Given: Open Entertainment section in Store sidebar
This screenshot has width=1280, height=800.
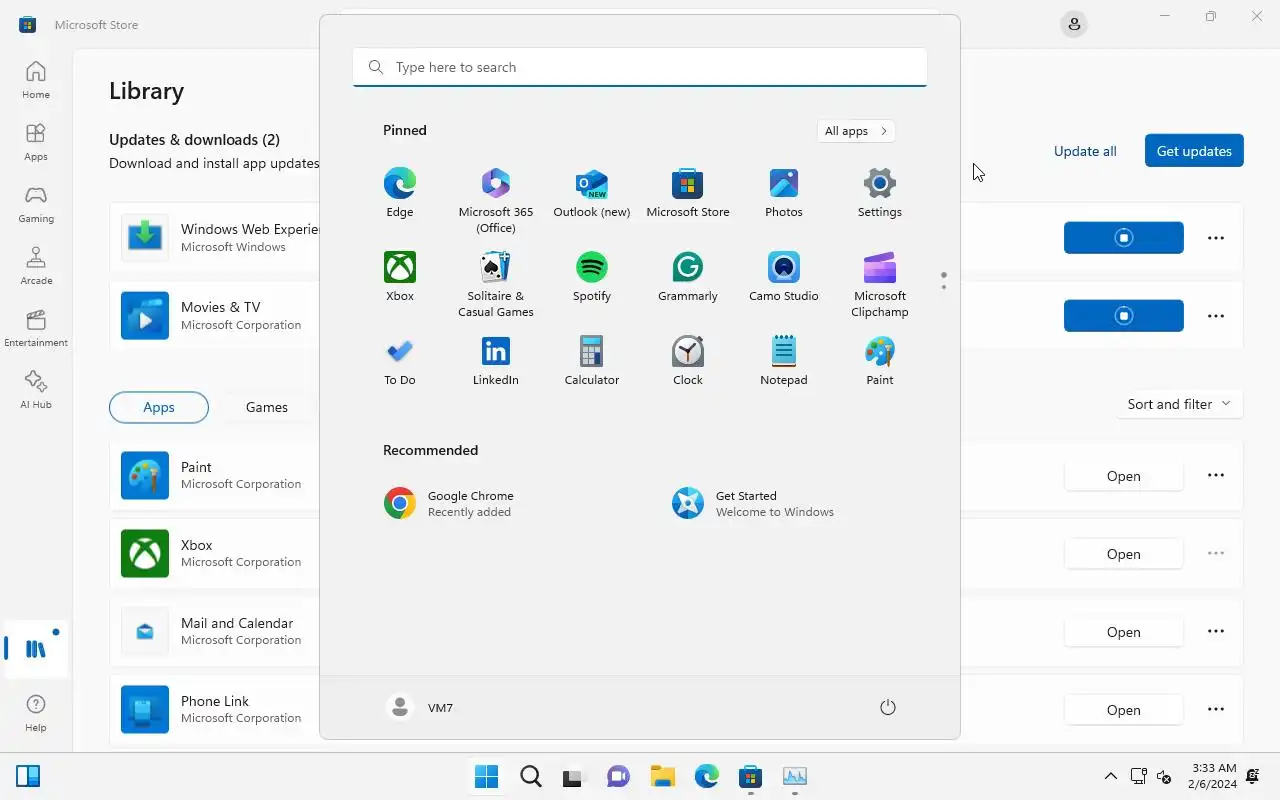Looking at the screenshot, I should [x=36, y=328].
